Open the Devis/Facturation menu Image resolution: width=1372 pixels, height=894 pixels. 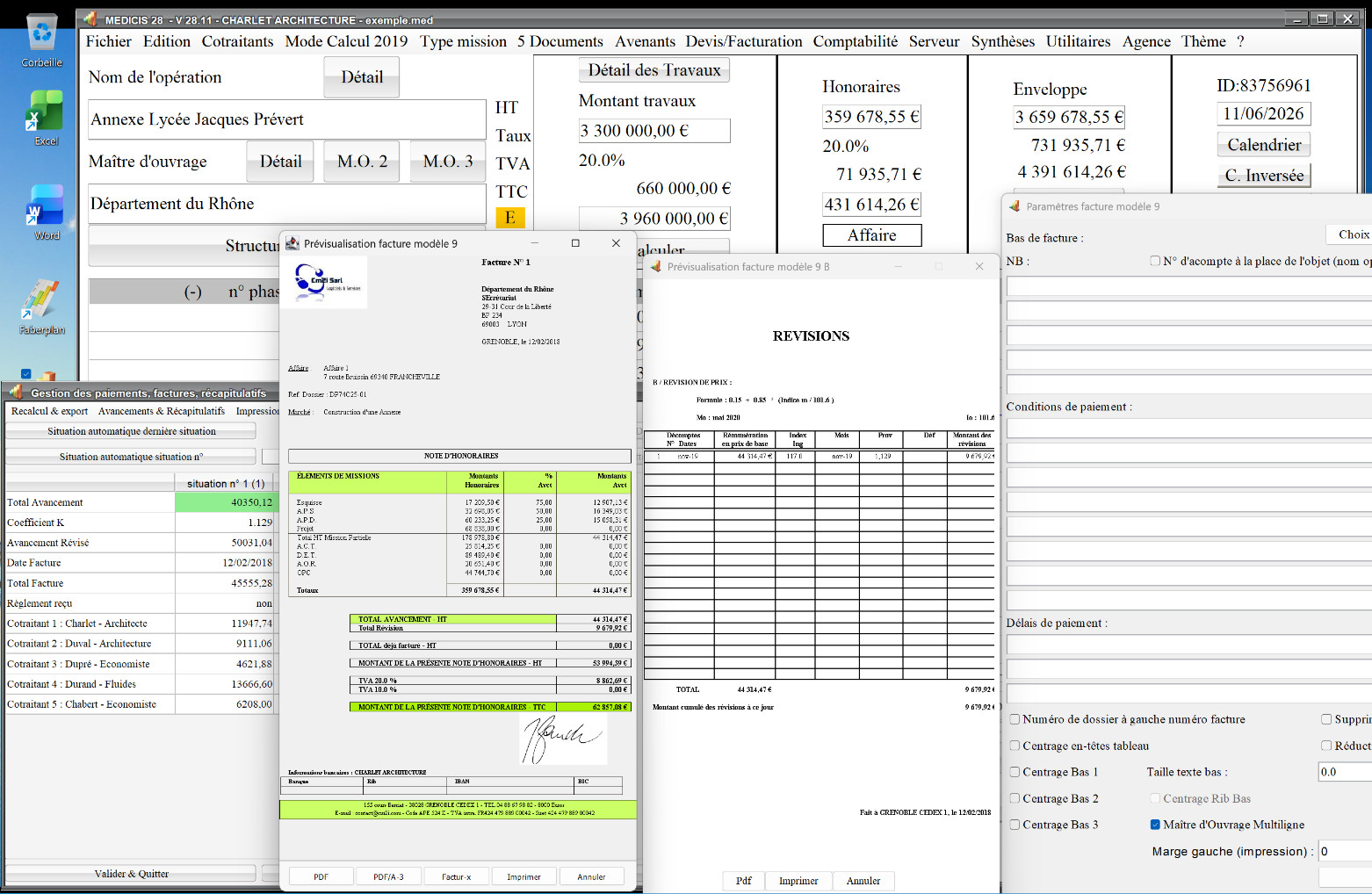[744, 41]
